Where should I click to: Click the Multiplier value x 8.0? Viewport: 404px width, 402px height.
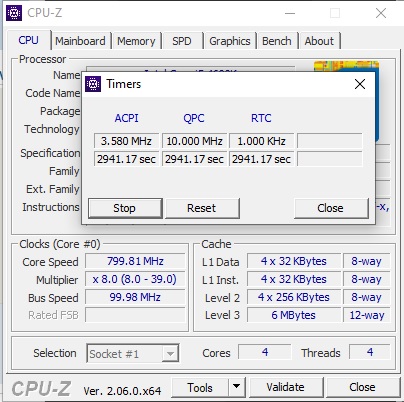135,279
